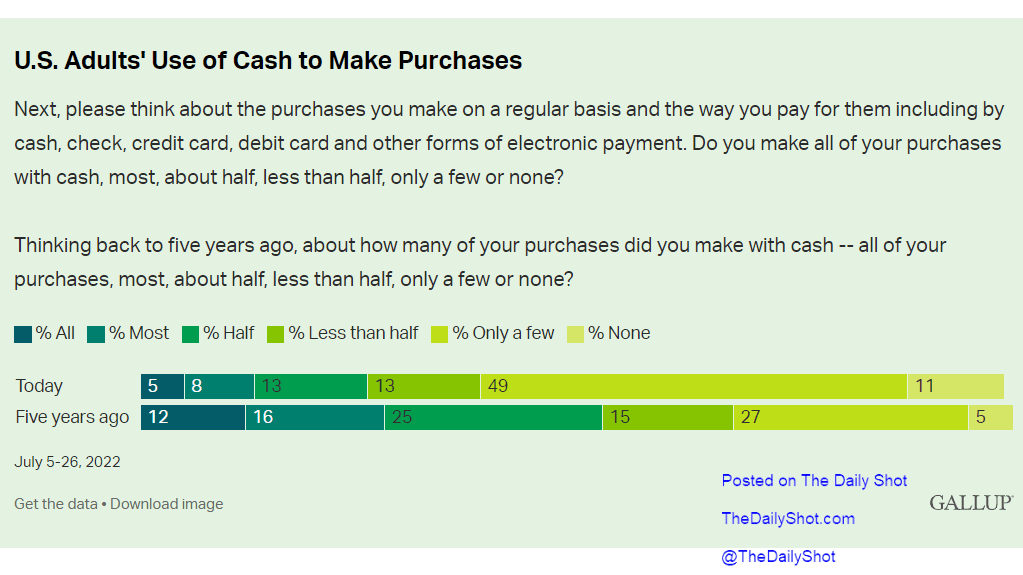Click the '% Most' legend color swatch
Screen dimensions: 1023x575
[96, 335]
